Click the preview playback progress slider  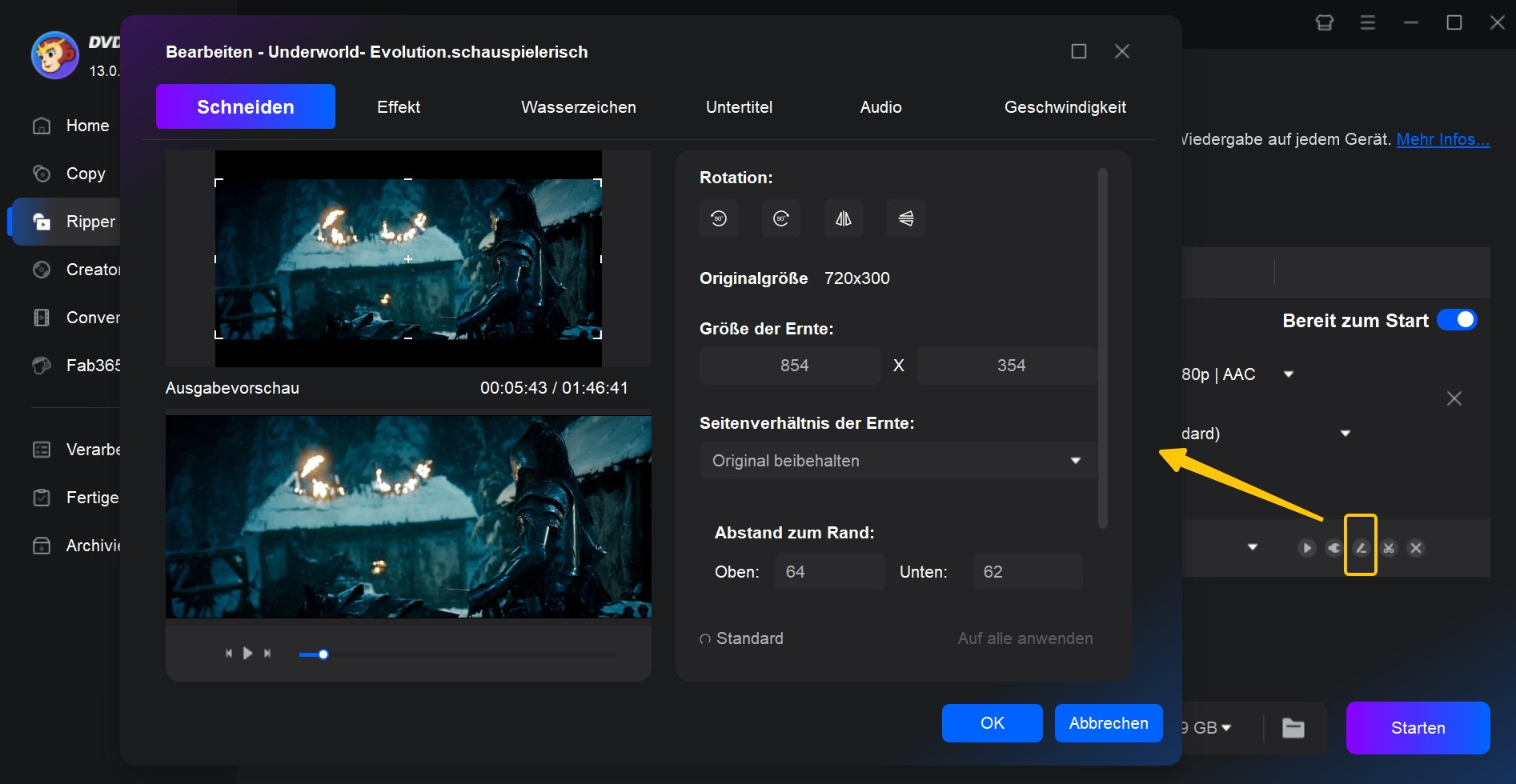(x=458, y=654)
